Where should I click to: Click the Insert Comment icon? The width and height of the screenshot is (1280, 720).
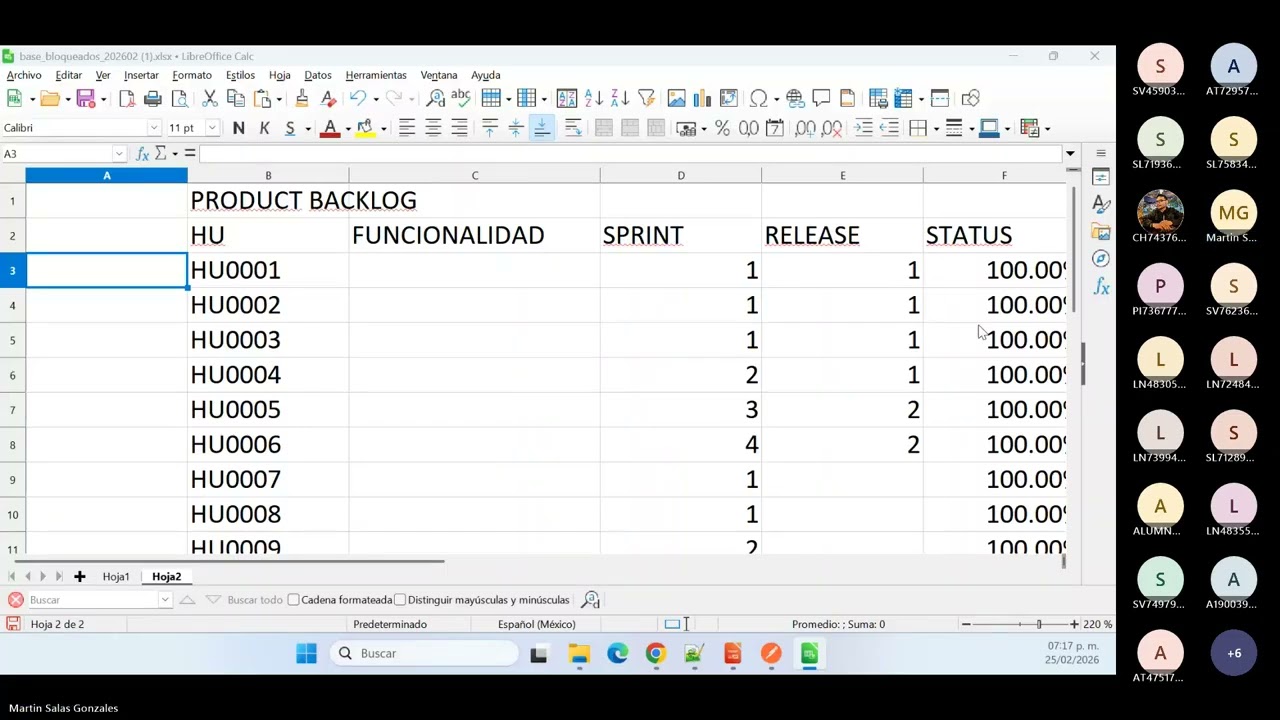[x=821, y=98]
